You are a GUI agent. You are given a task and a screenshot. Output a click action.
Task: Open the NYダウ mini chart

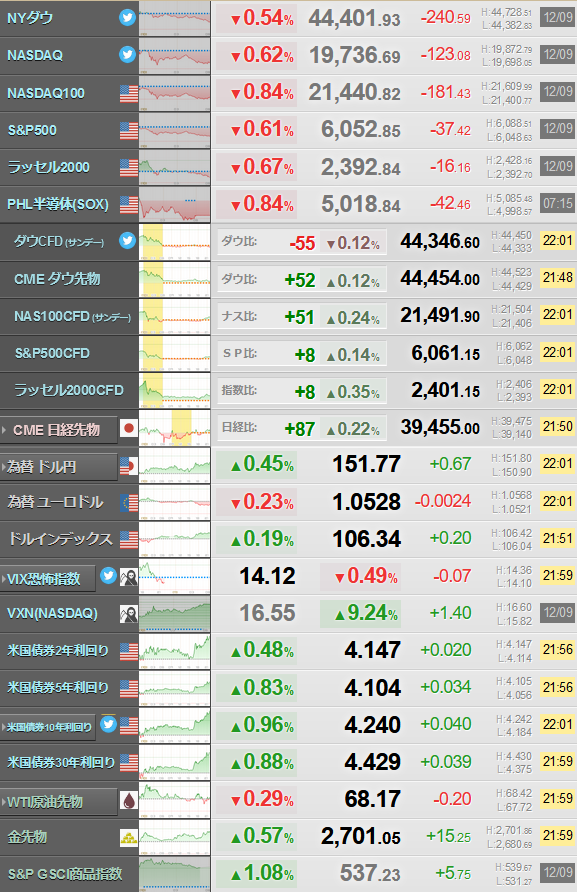point(174,18)
